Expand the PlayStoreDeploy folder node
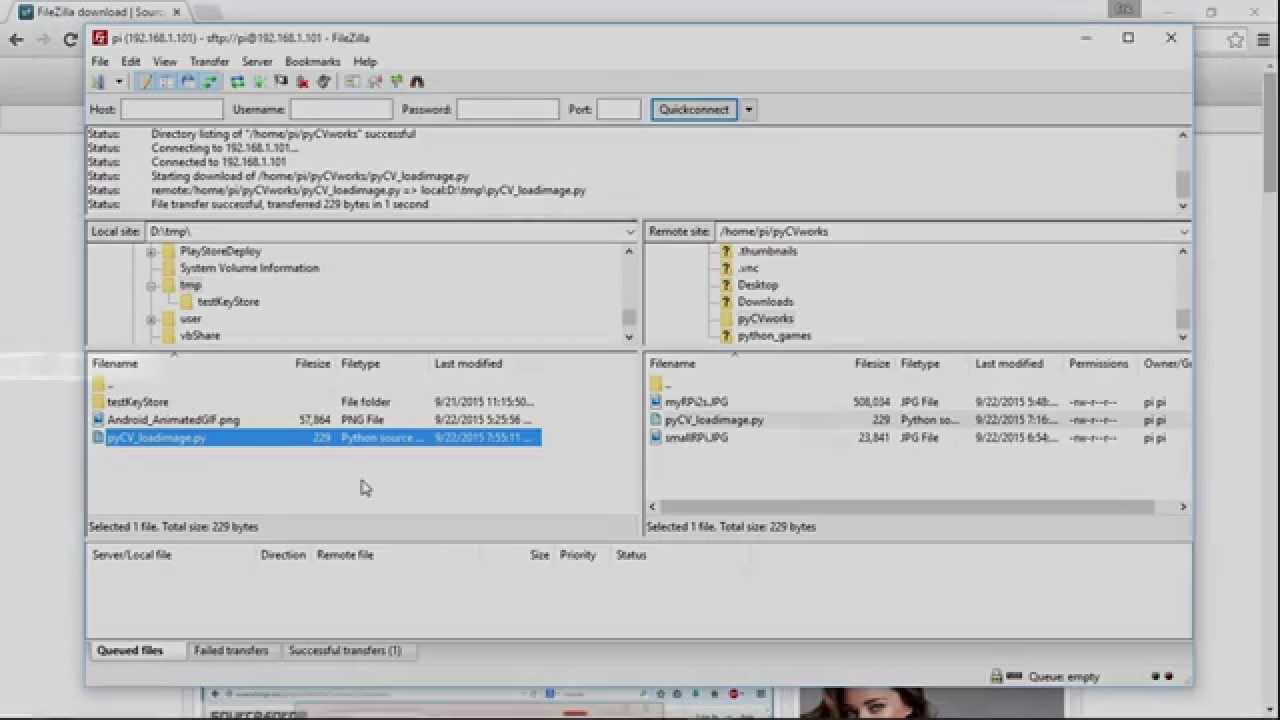 tap(151, 251)
